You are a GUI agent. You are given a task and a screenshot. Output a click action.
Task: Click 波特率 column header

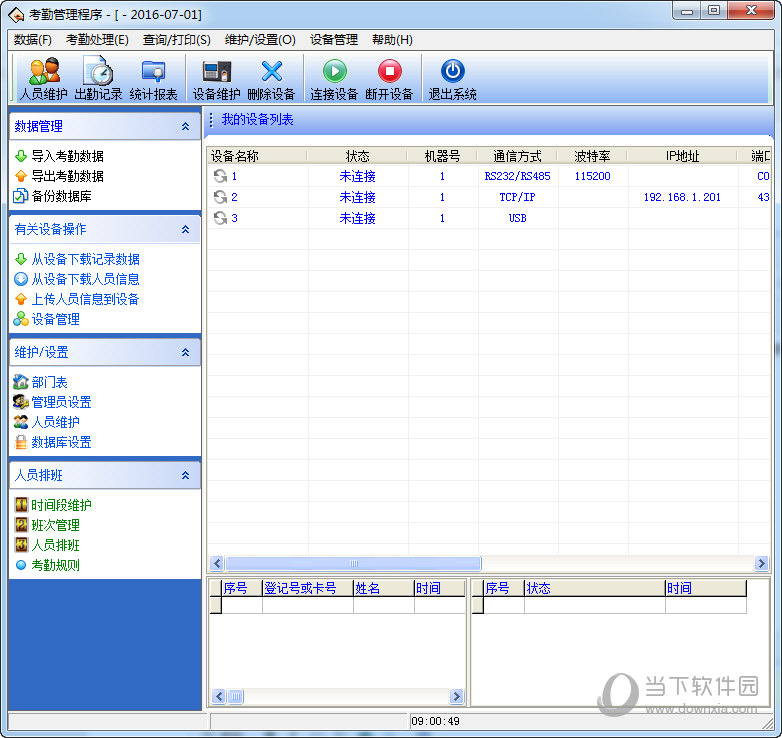pos(592,156)
